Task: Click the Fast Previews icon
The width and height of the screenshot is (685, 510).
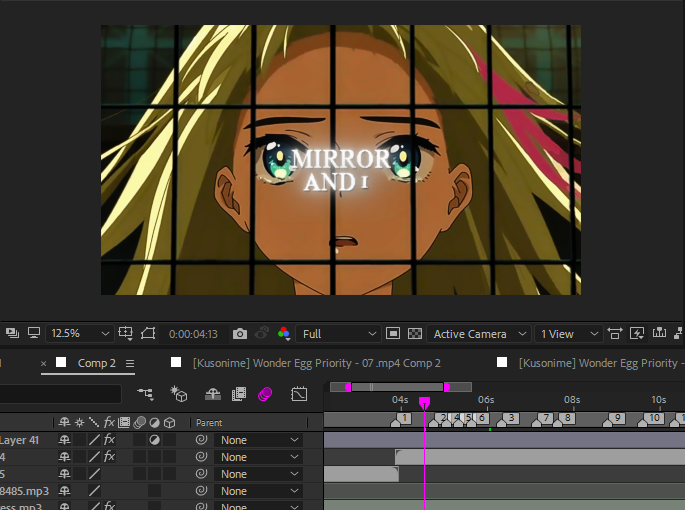Action: 637,334
